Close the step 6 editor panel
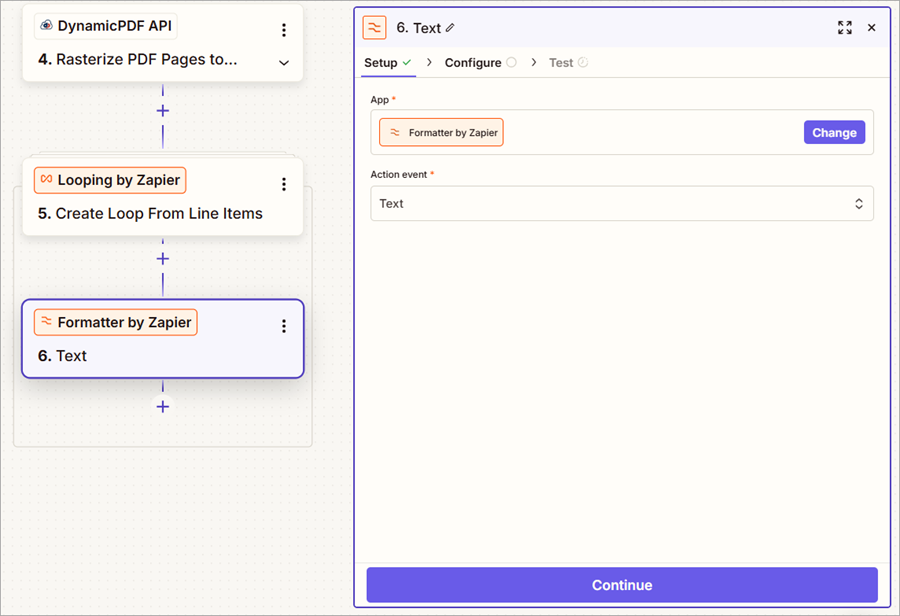 click(x=871, y=28)
